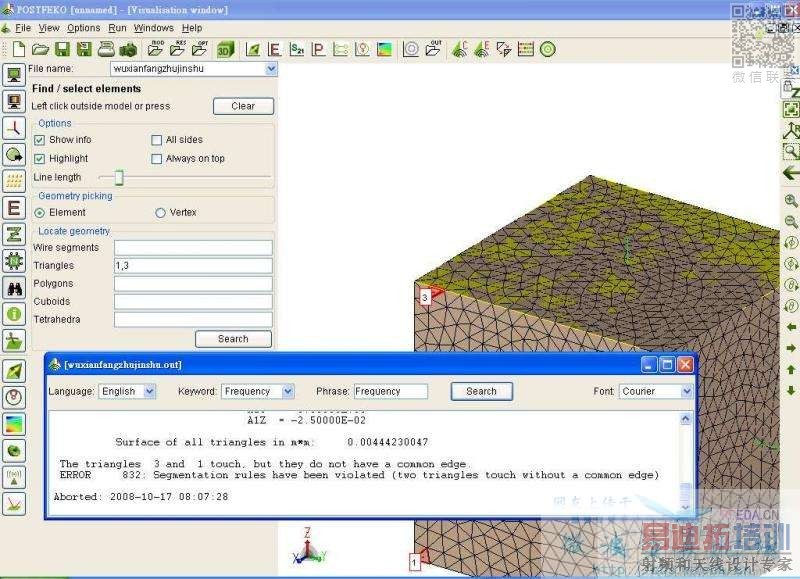Click the colored gradient plot toolbar icon
This screenshot has height=579, width=800.
pyautogui.click(x=384, y=49)
